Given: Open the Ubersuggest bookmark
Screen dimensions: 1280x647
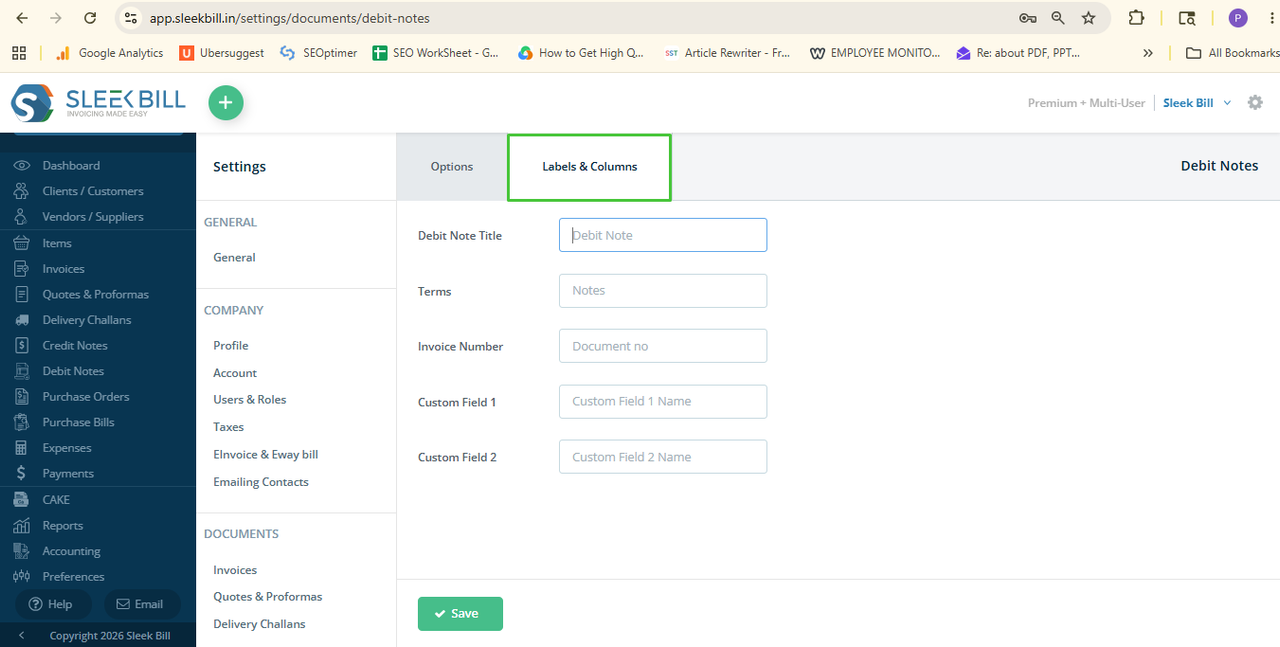Looking at the screenshot, I should (222, 53).
